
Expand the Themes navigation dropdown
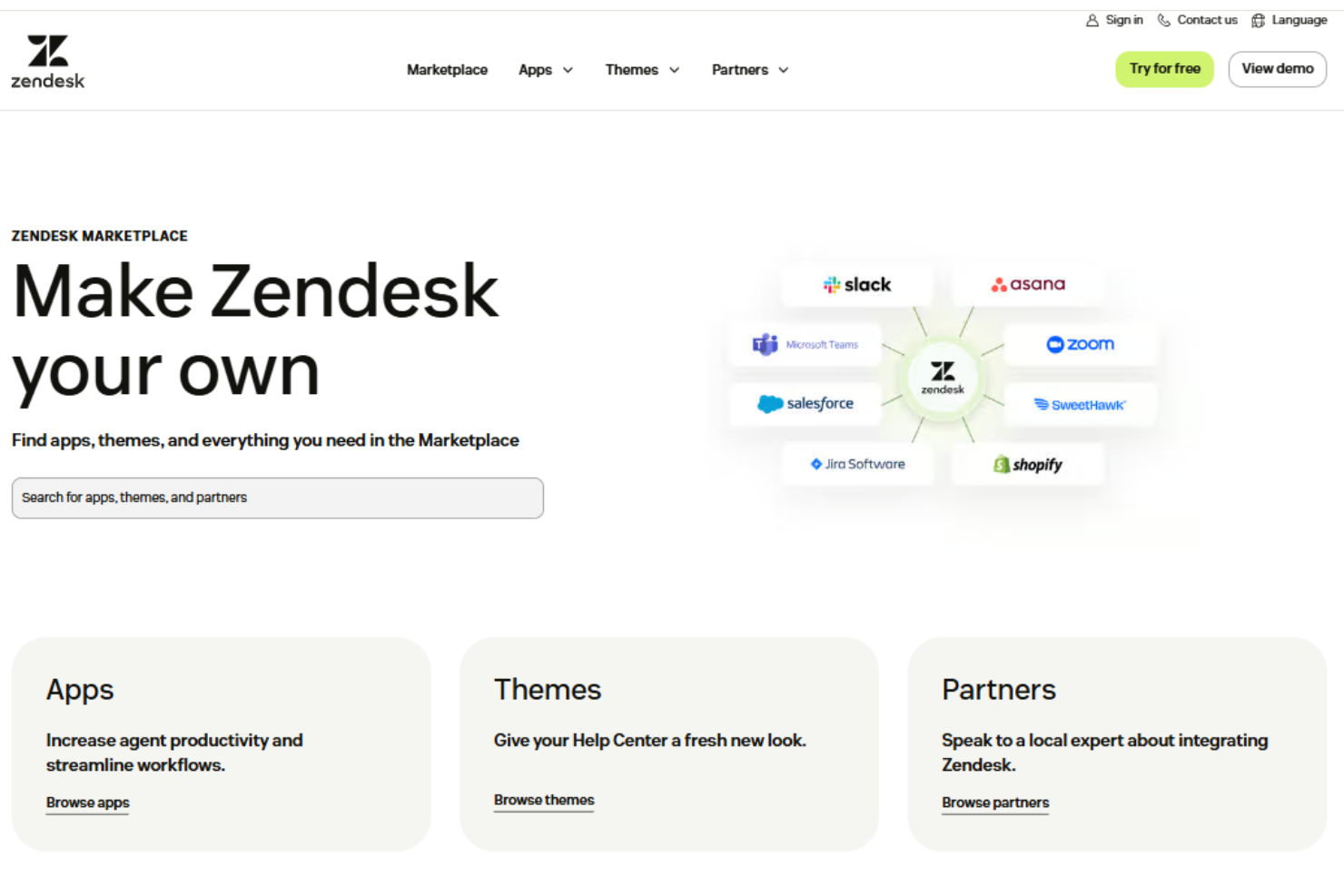coord(642,69)
